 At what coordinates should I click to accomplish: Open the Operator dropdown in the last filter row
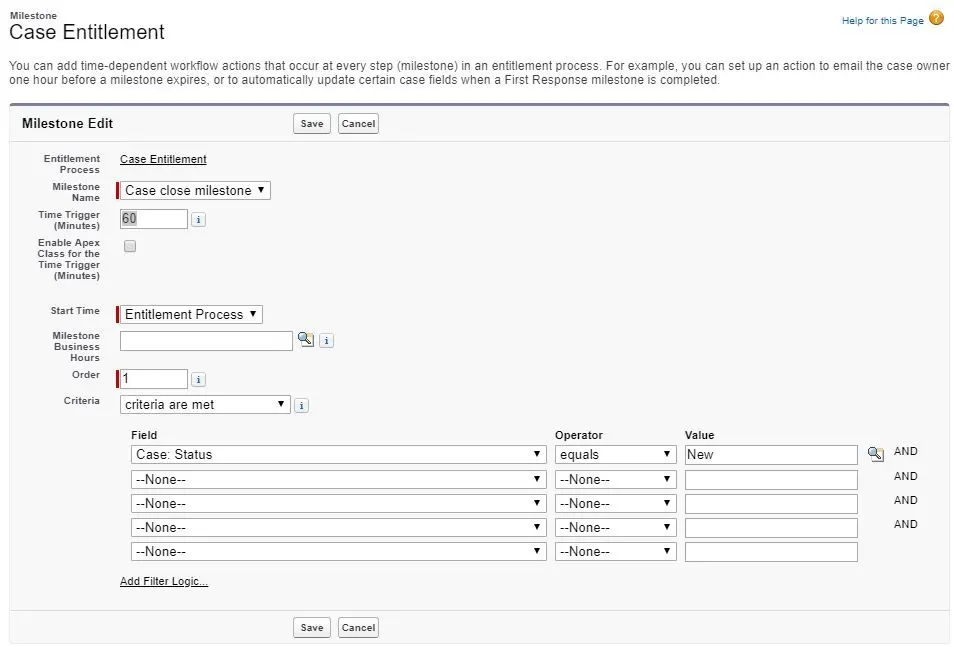click(x=615, y=551)
